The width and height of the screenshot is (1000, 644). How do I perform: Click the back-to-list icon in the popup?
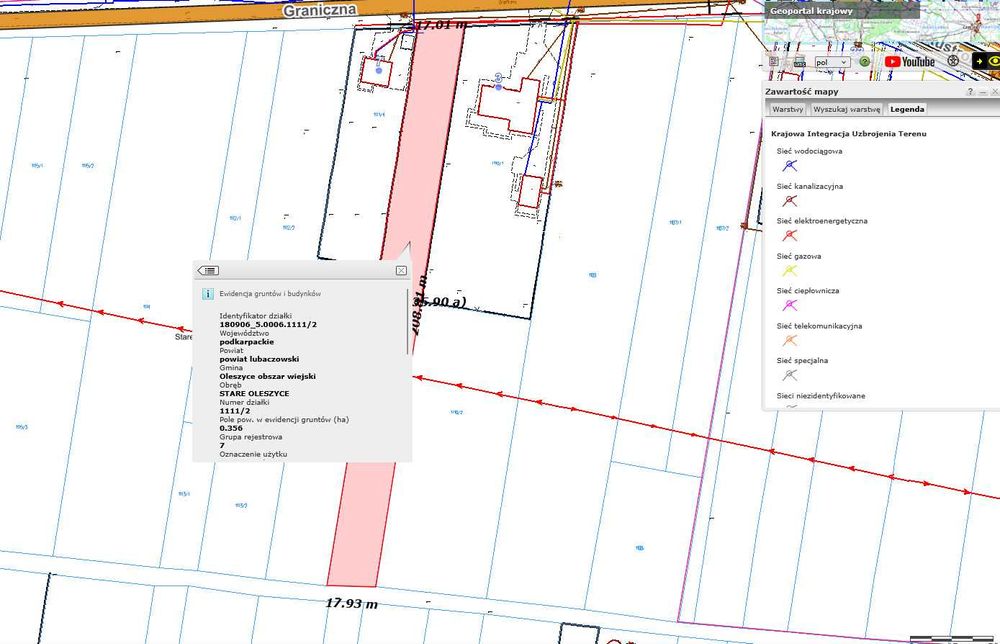208,270
